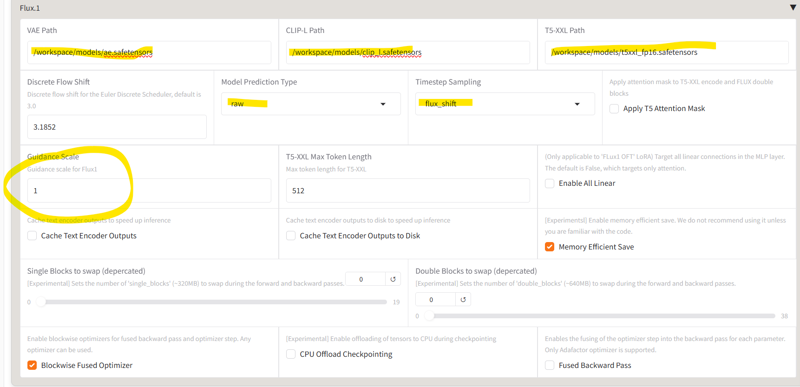Screen dimensions: 800x387
Task: Open the Model Prediction Type dropdown
Action: point(311,104)
